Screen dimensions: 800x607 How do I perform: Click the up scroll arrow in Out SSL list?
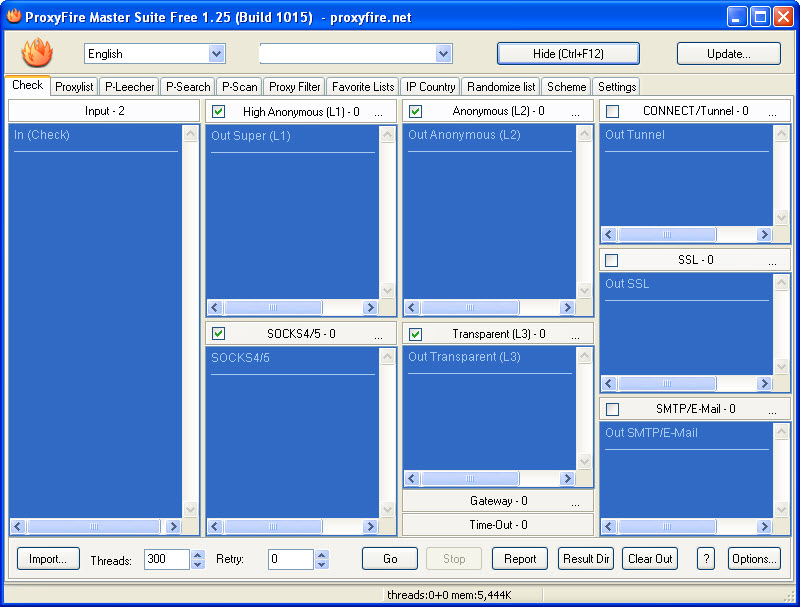pos(781,283)
